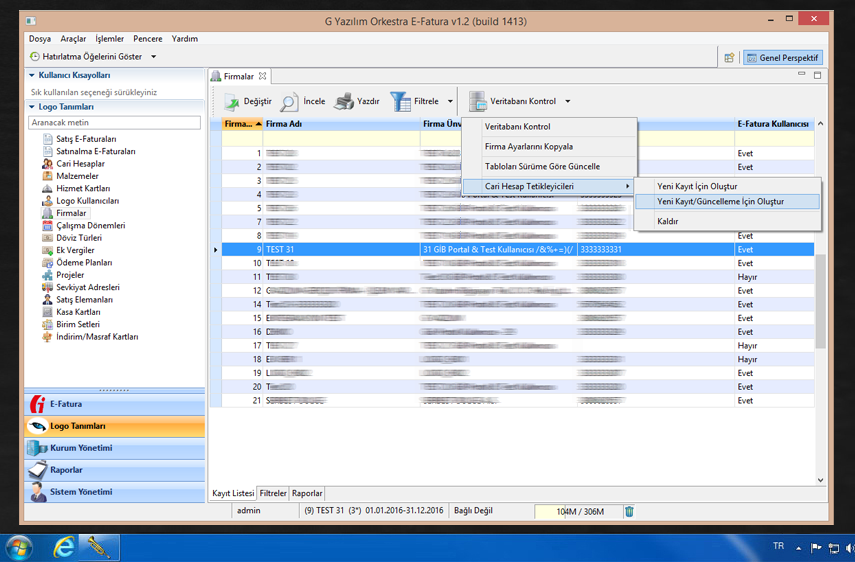Click the Hizmet Kartları icon
This screenshot has height=562, width=855.
[47, 189]
